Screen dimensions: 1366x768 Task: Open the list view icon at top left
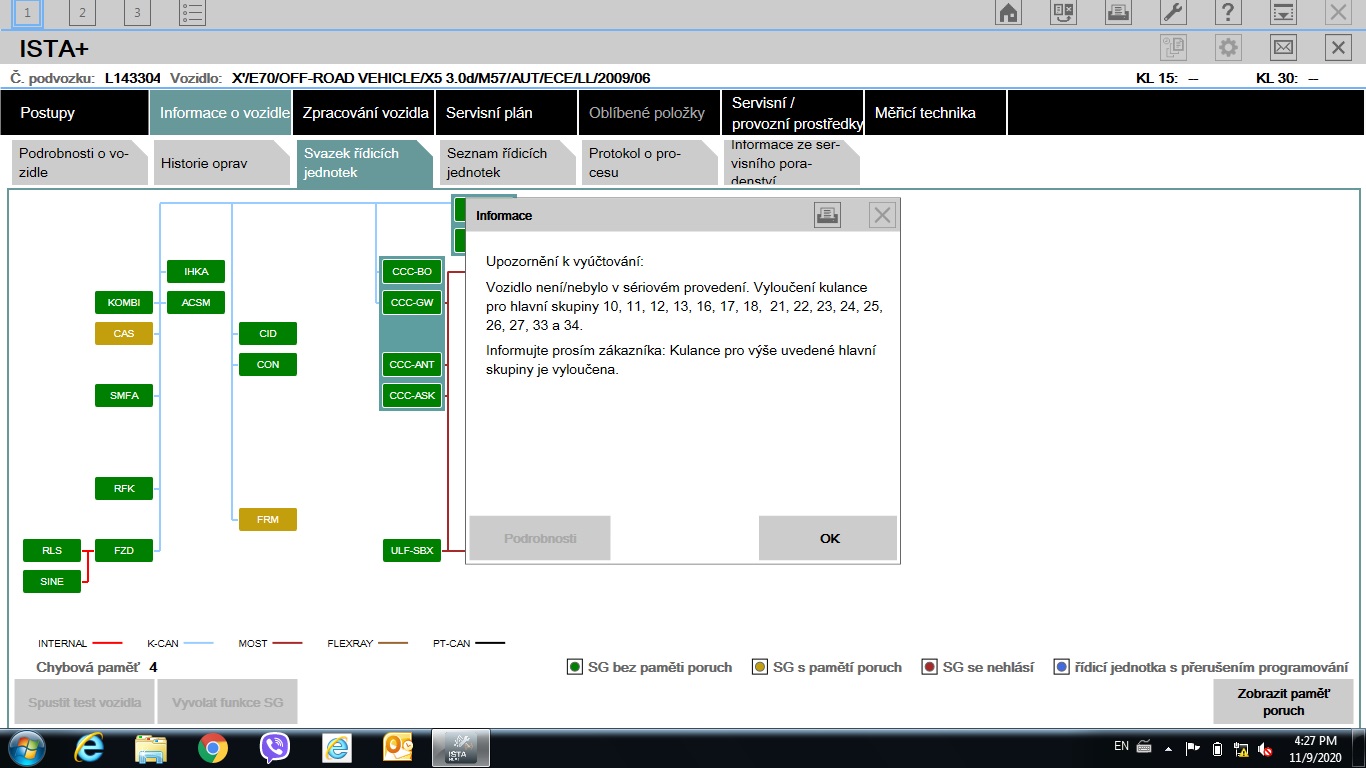pos(193,13)
